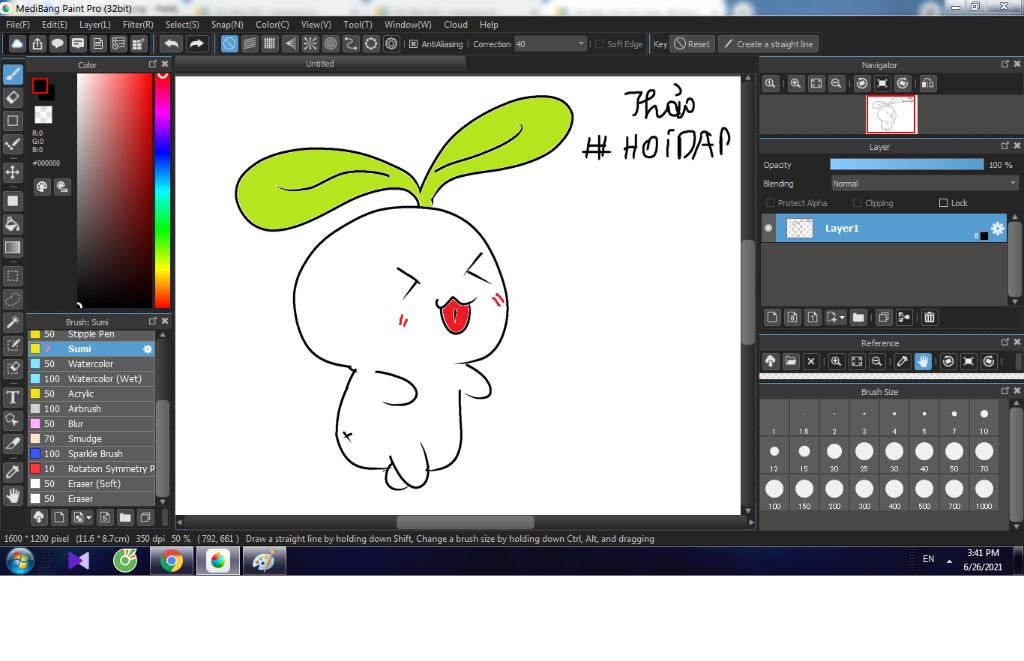
Task: Select the rectangular Select tool
Action: click(x=12, y=276)
